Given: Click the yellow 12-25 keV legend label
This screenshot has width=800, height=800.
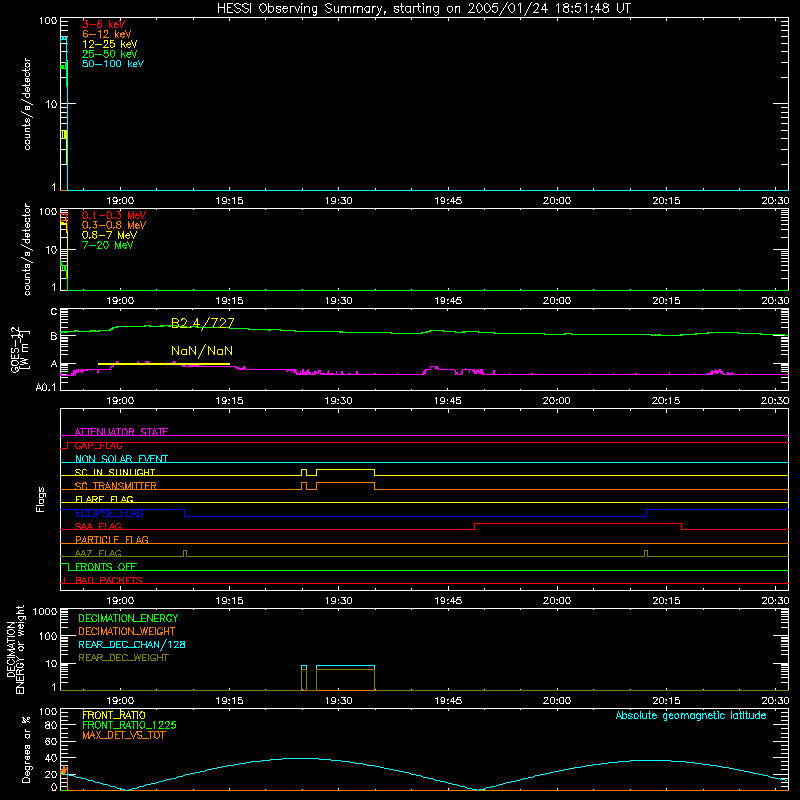Looking at the screenshot, I should click(110, 44).
